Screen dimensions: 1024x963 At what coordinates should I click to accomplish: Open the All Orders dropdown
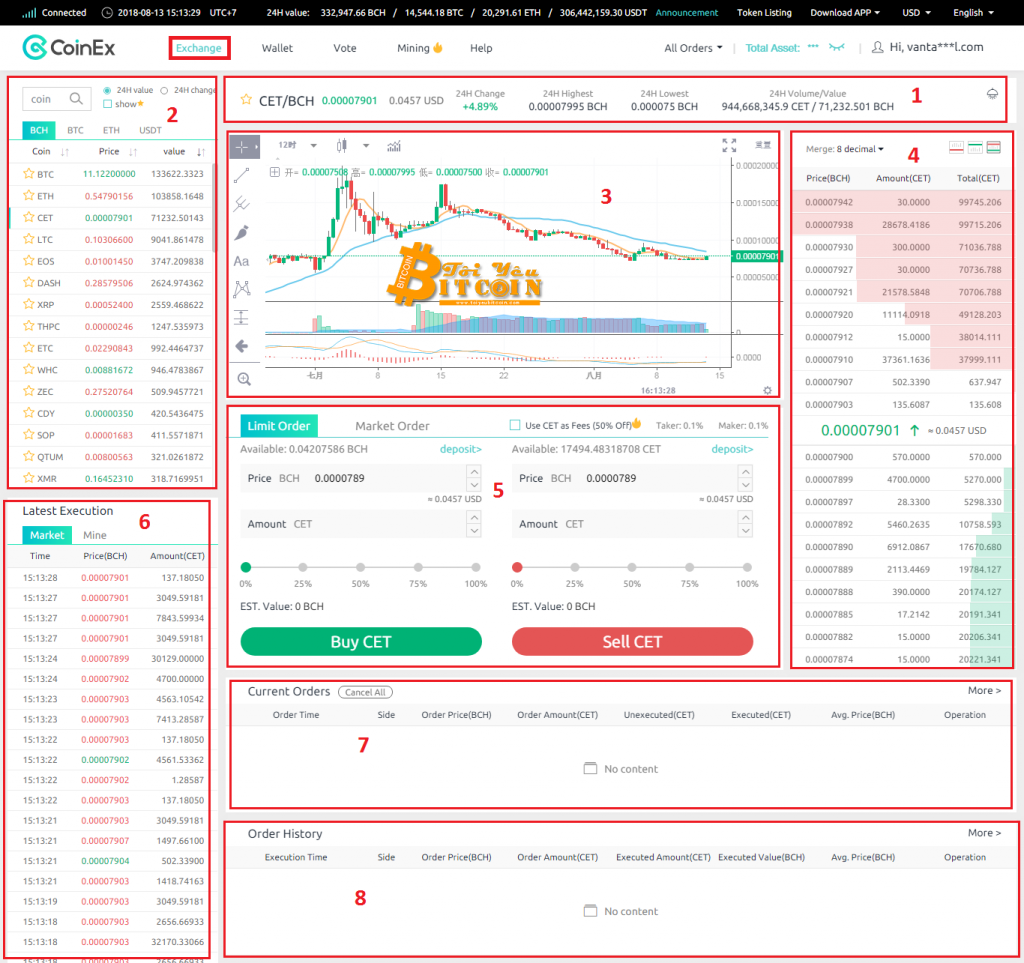[693, 48]
